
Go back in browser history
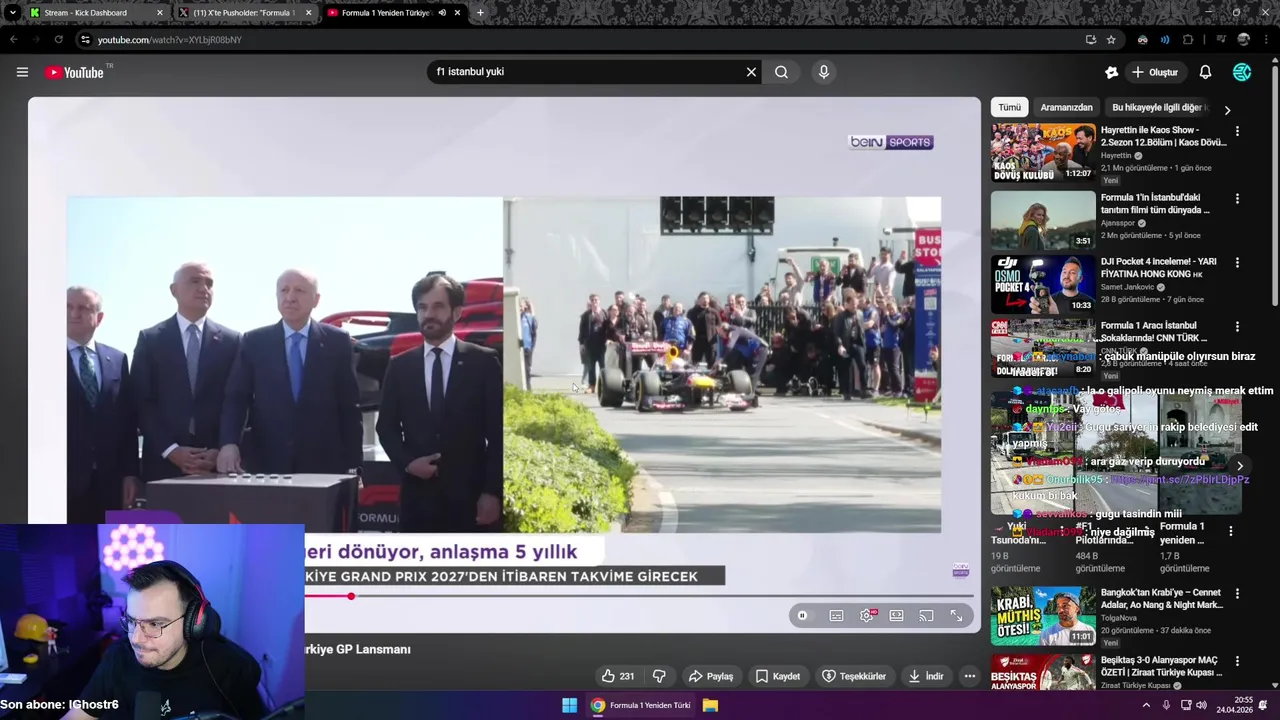pos(14,40)
